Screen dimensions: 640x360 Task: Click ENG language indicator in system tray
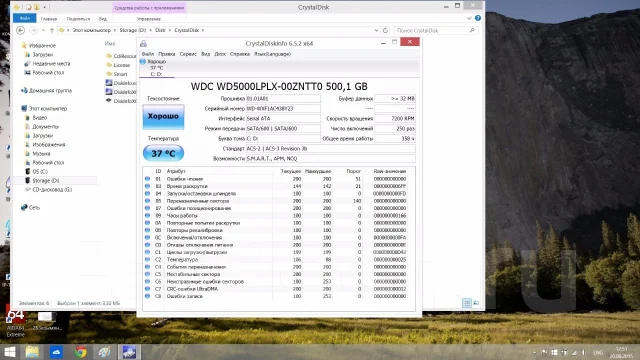(598, 352)
